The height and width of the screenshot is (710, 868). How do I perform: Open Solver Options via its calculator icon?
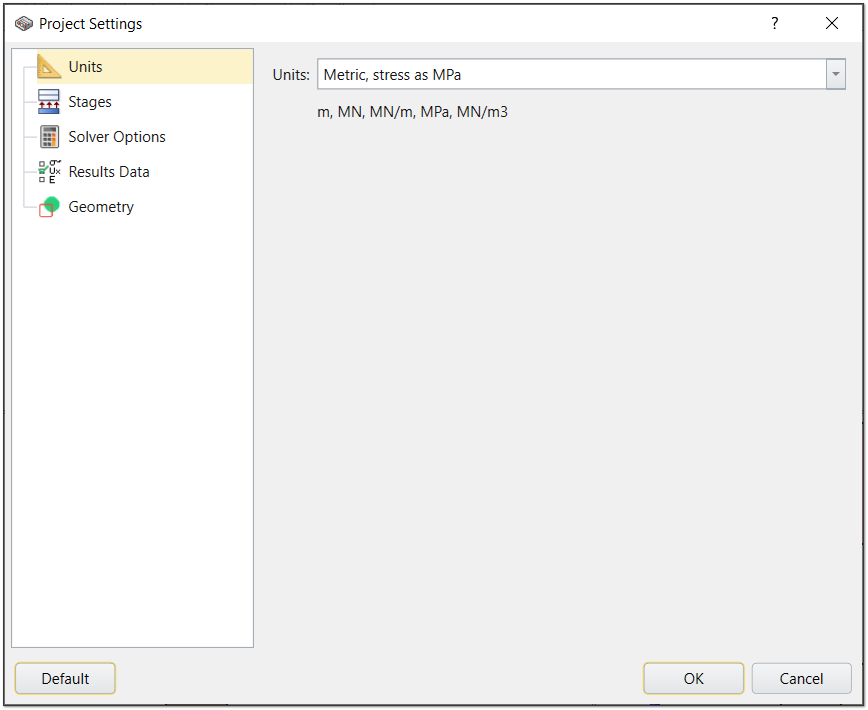(47, 136)
